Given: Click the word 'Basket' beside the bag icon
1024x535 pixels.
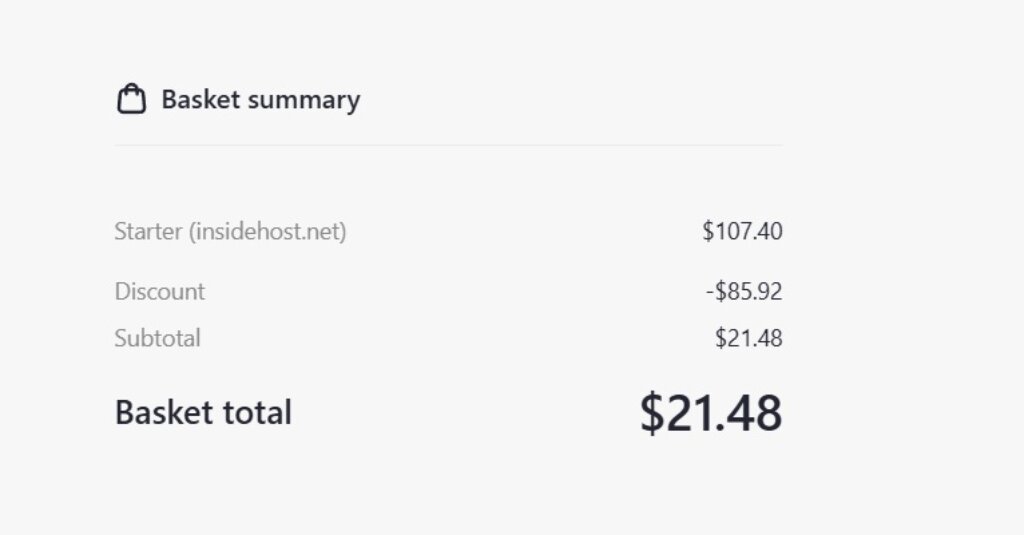Looking at the screenshot, I should click(x=200, y=100).
